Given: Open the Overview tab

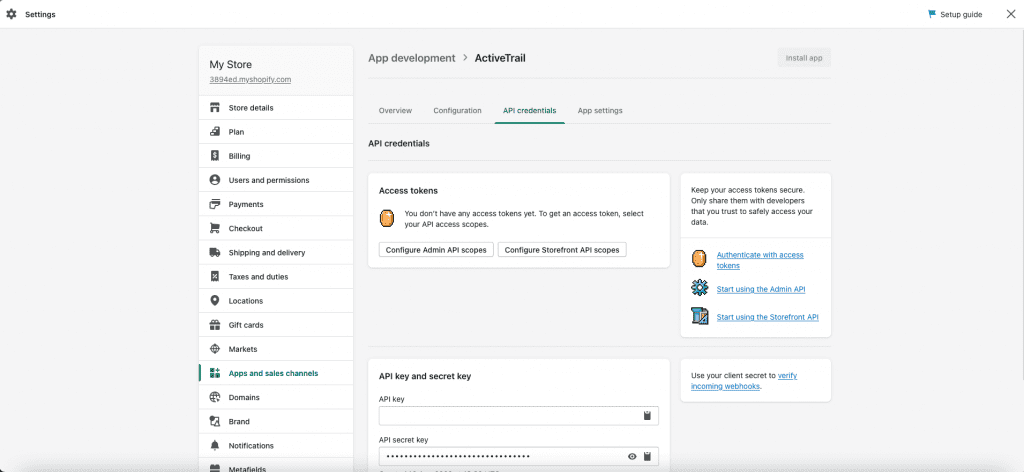Looking at the screenshot, I should coord(395,110).
